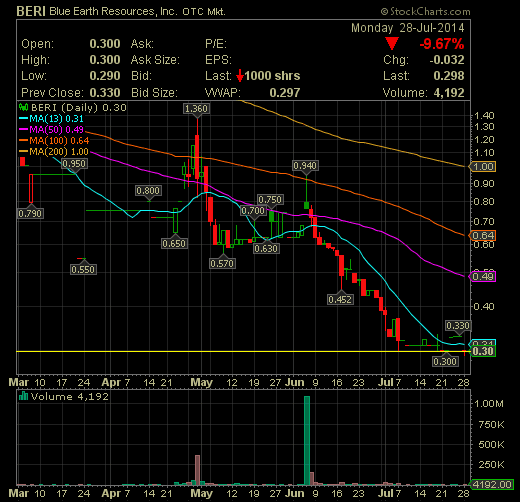Click the cyan MA(13) legend line swatch
Viewport: 520px width, 502px height.
(x=24, y=118)
